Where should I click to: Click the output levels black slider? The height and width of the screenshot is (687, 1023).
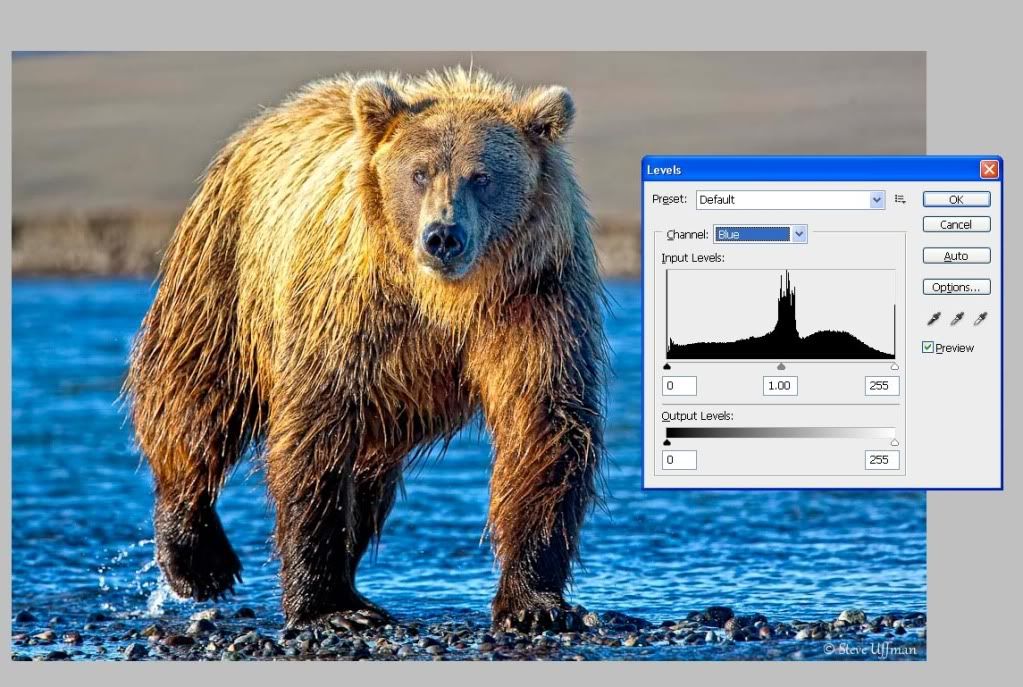coord(667,442)
